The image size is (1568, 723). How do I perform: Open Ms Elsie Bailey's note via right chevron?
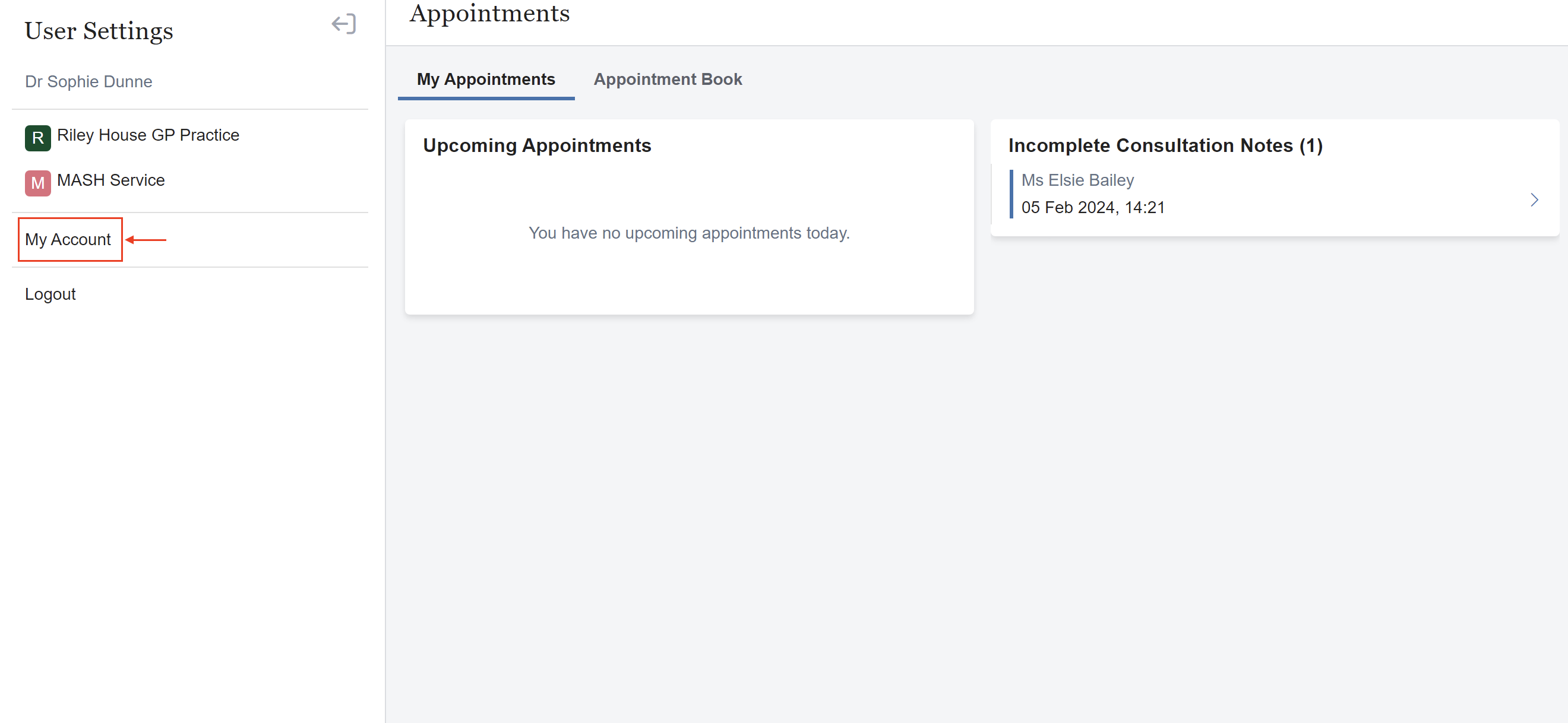click(1534, 199)
